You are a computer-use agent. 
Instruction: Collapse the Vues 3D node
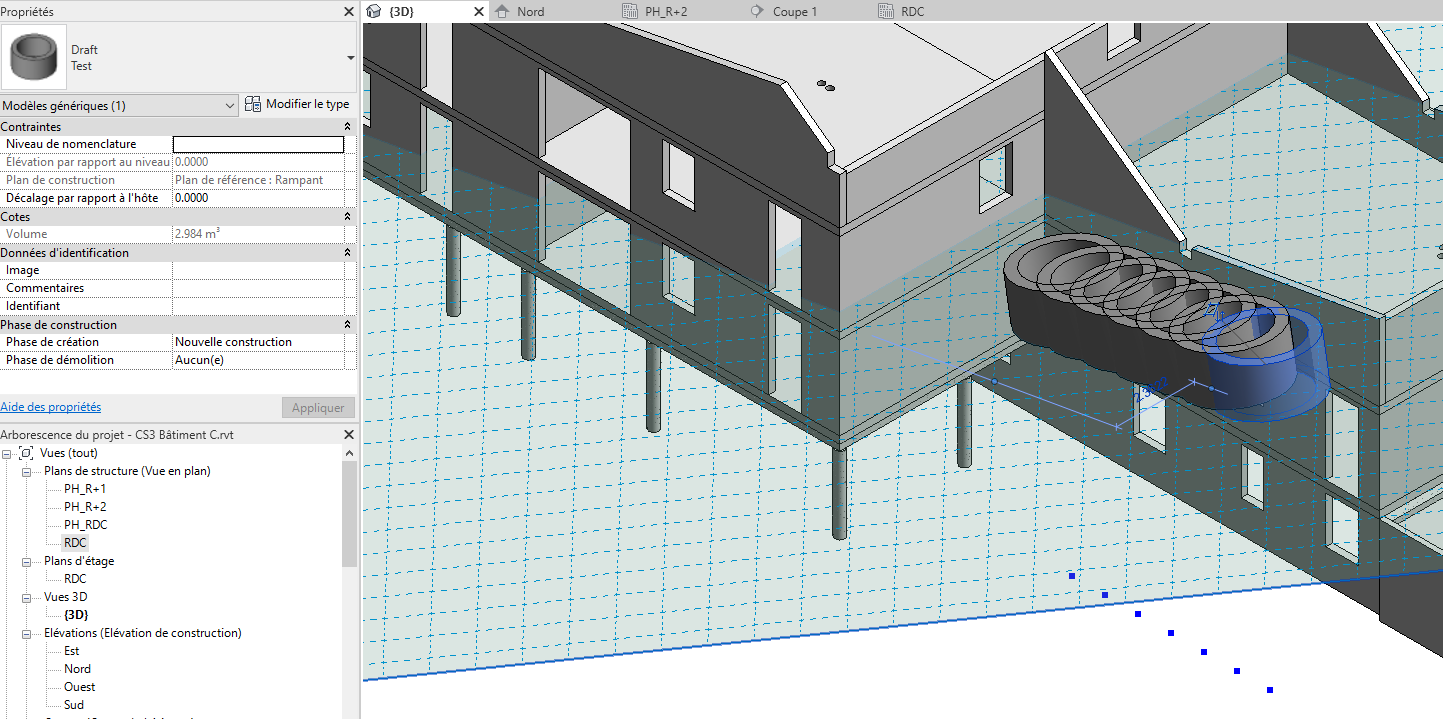pyautogui.click(x=28, y=597)
